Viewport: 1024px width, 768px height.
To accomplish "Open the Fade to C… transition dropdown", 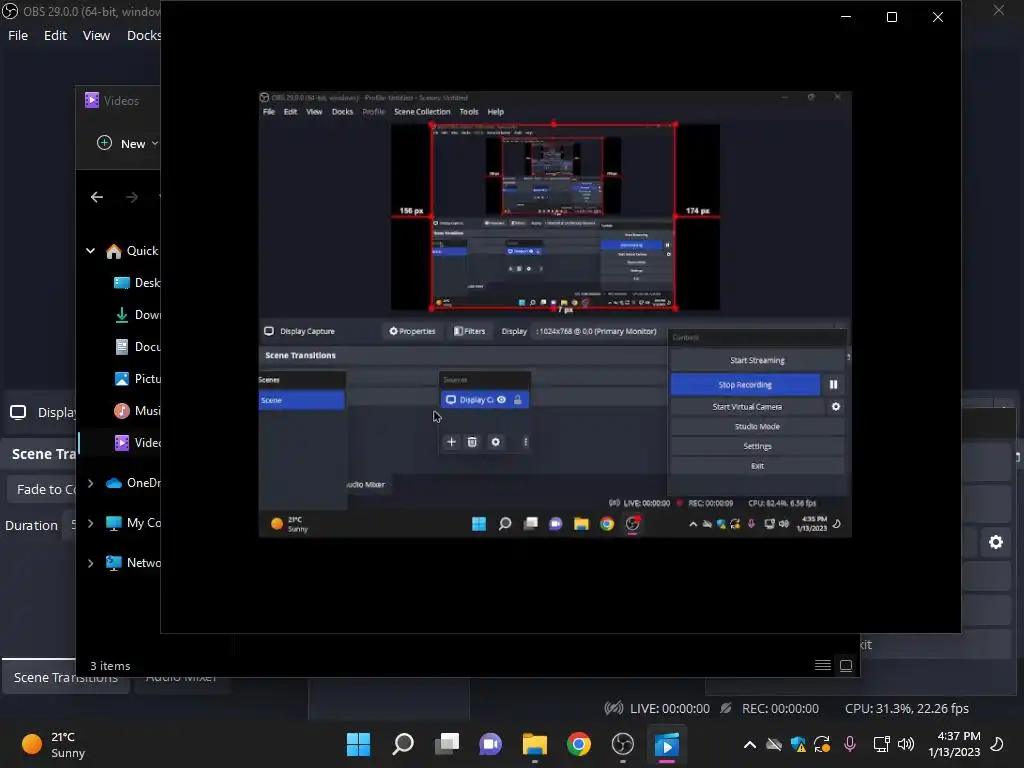I will coord(42,489).
